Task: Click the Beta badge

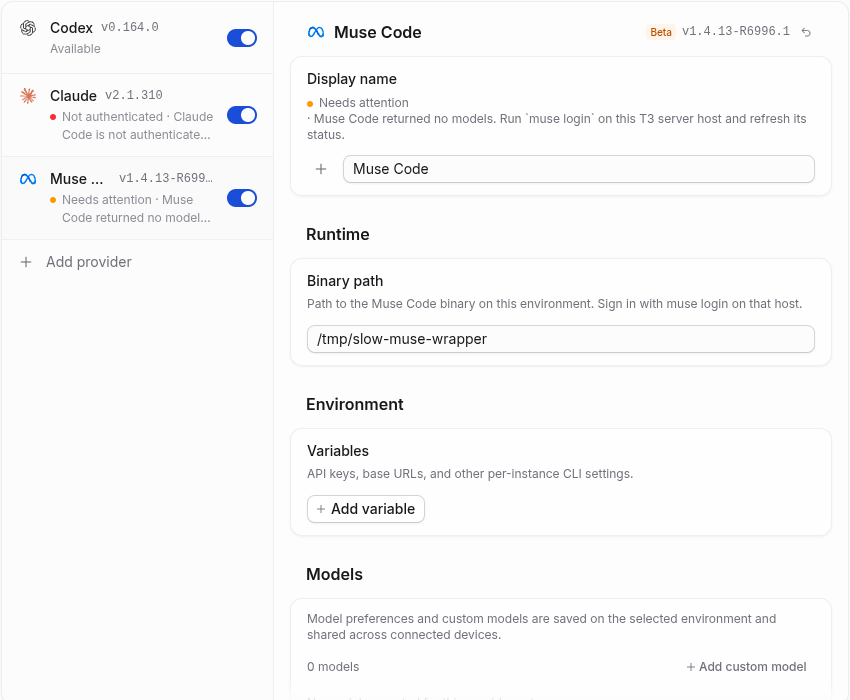Action: click(x=661, y=32)
